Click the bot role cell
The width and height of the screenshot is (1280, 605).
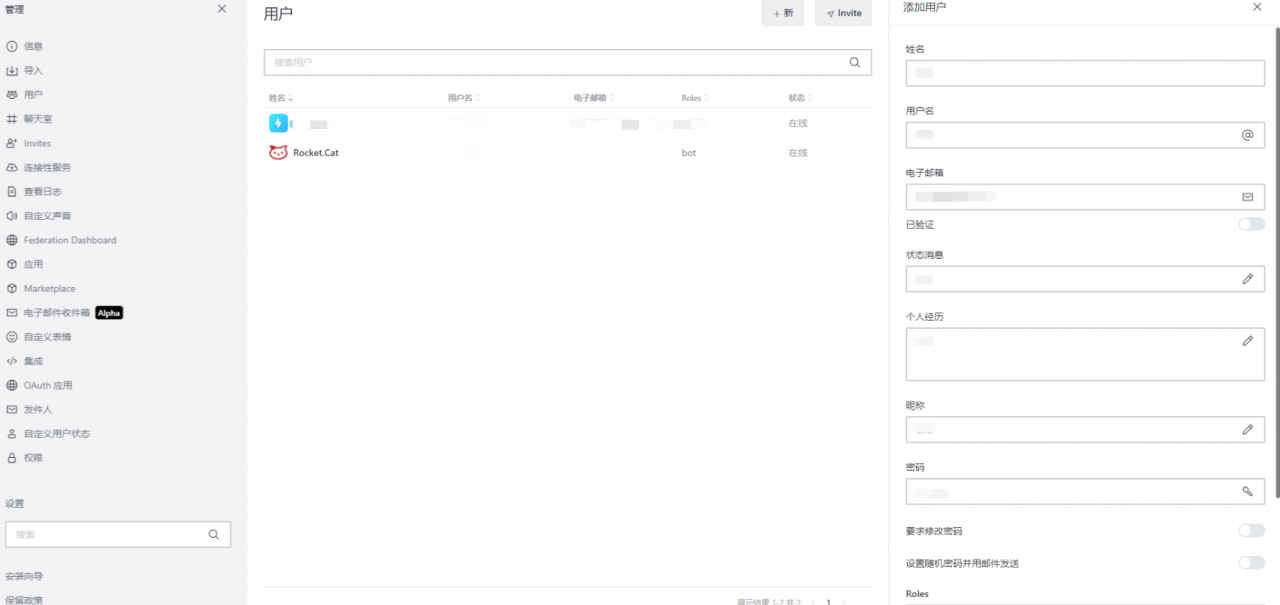point(689,153)
